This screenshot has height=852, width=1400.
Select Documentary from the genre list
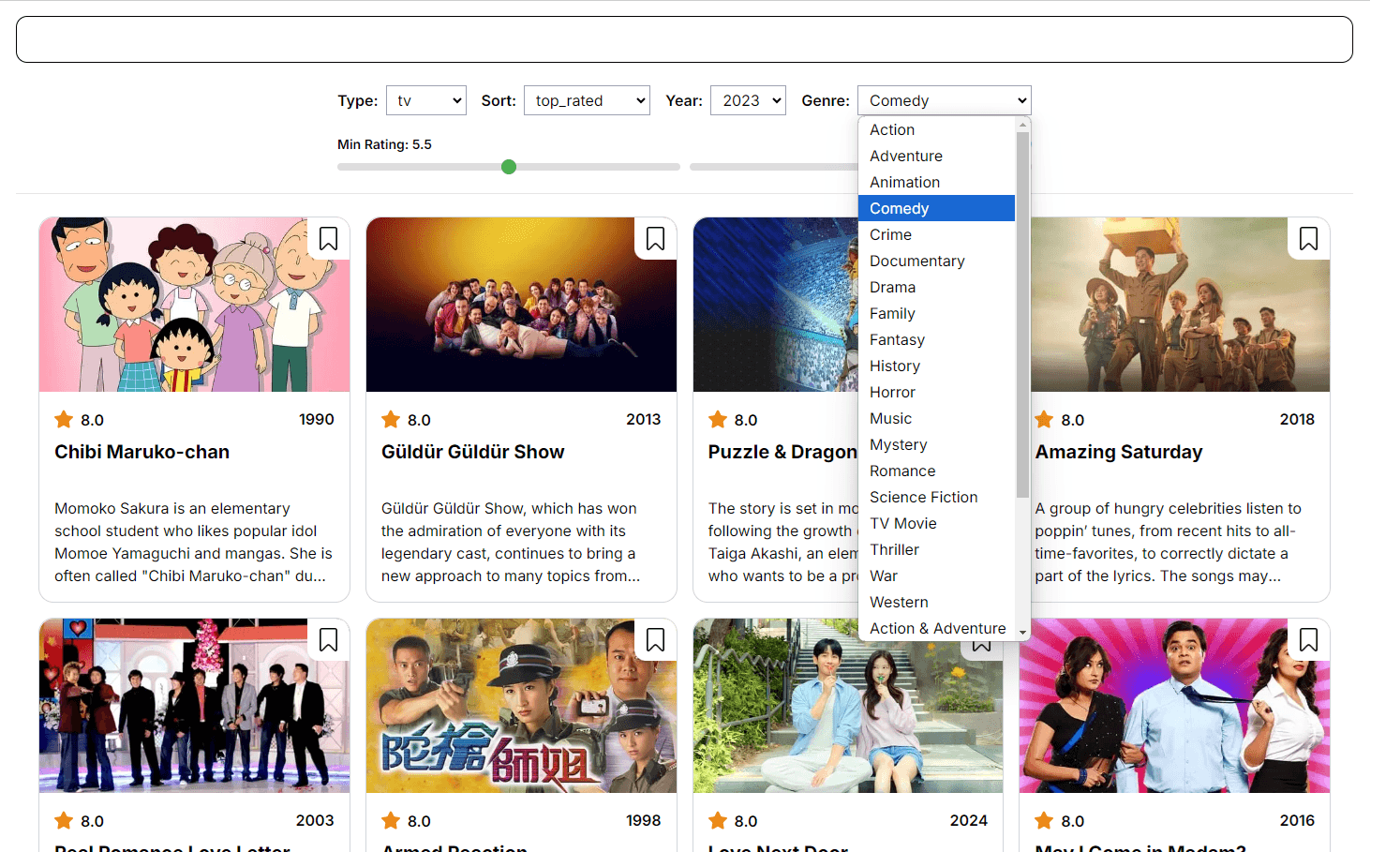click(x=936, y=261)
